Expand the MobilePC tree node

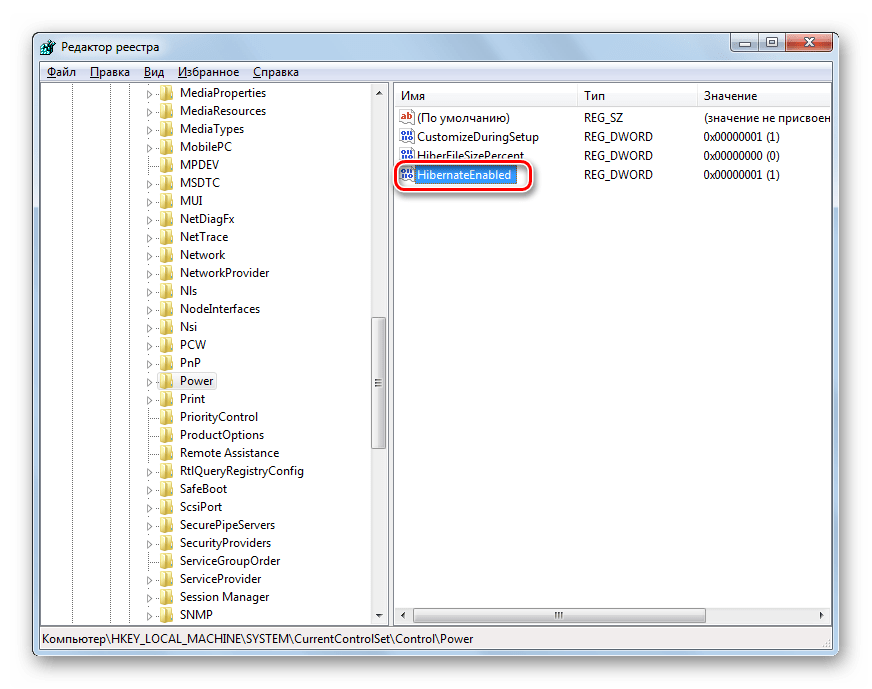click(149, 148)
